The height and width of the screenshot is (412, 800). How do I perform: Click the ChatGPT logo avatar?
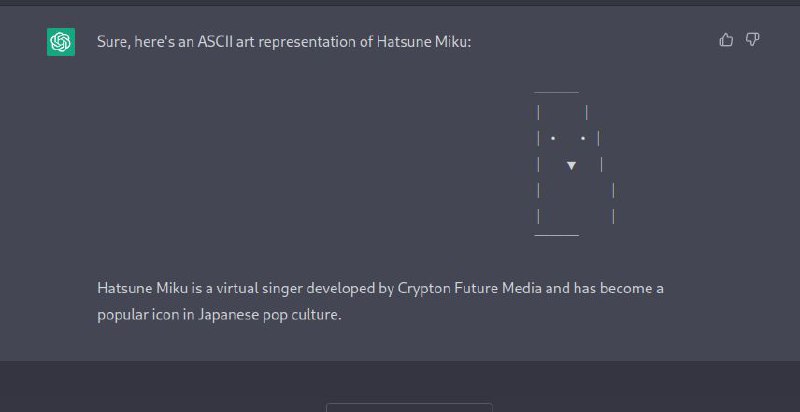[x=61, y=42]
